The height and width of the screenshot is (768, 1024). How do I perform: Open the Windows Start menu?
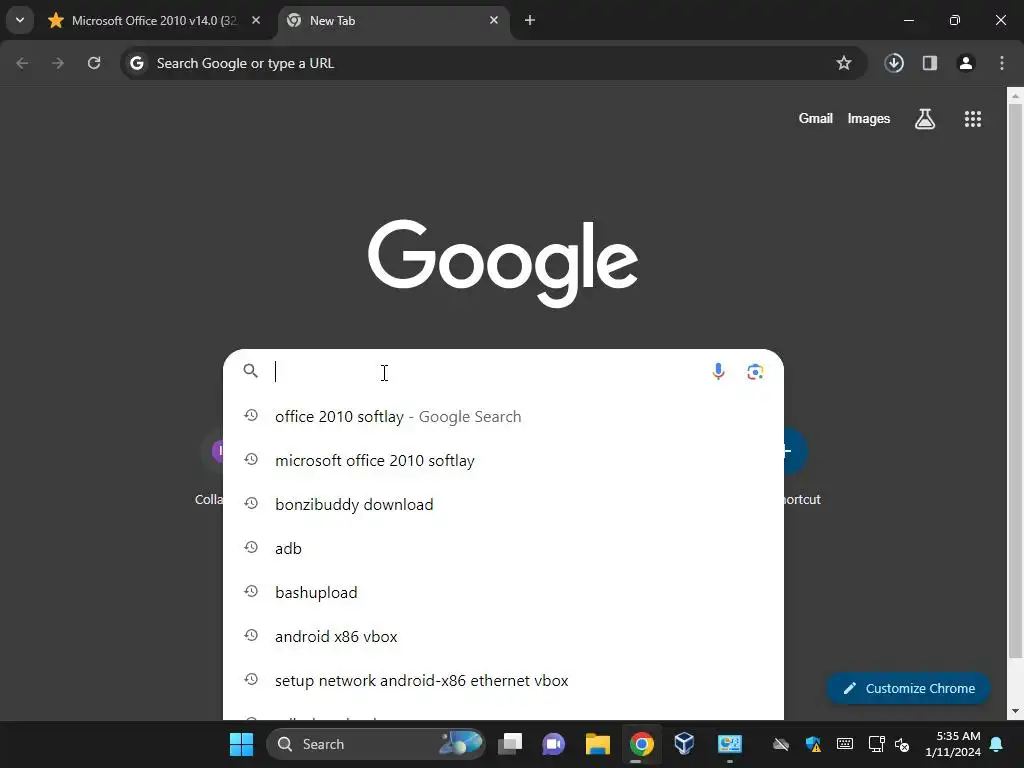[x=242, y=744]
